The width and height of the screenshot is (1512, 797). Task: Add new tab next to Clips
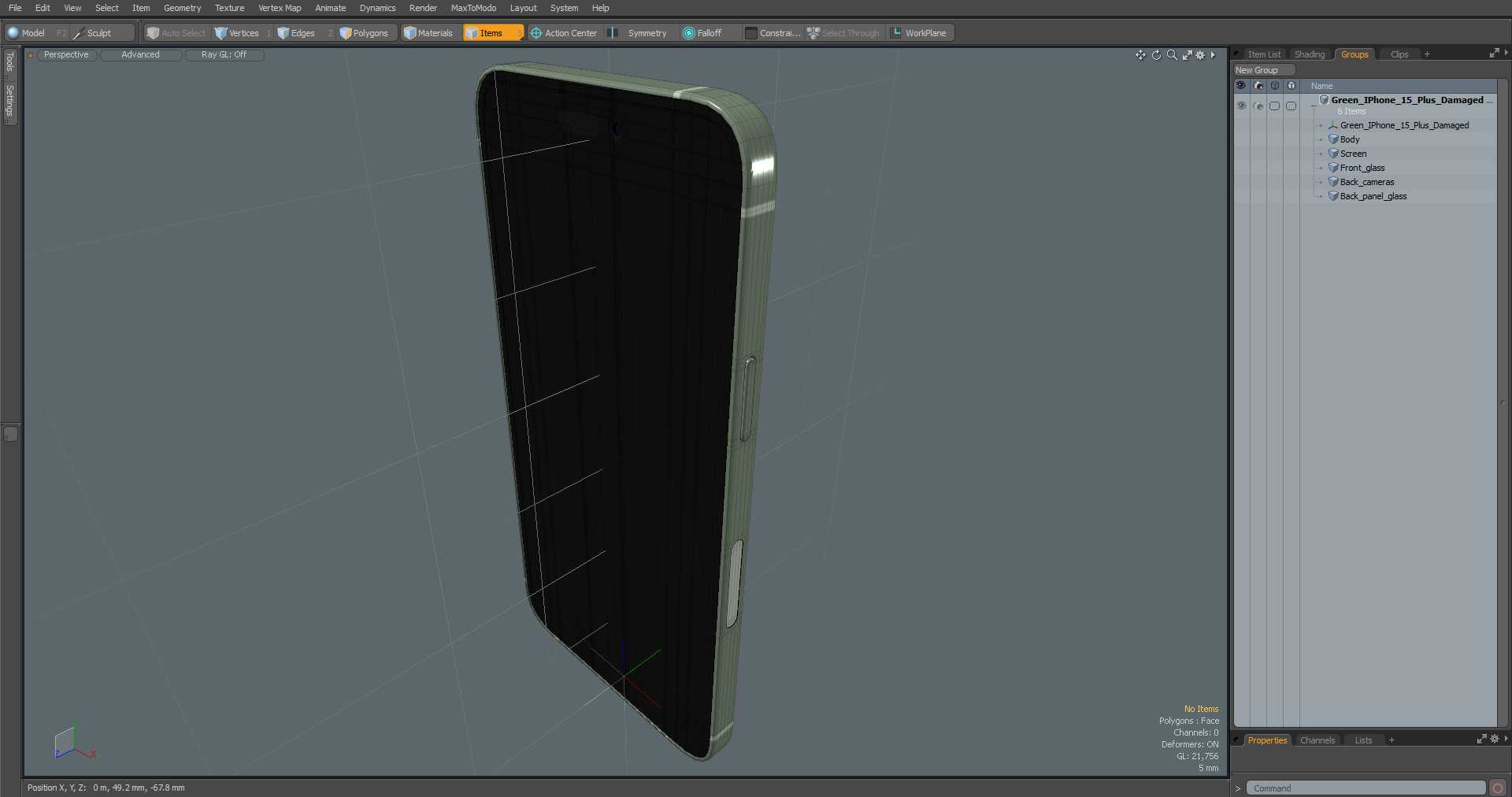point(1427,54)
